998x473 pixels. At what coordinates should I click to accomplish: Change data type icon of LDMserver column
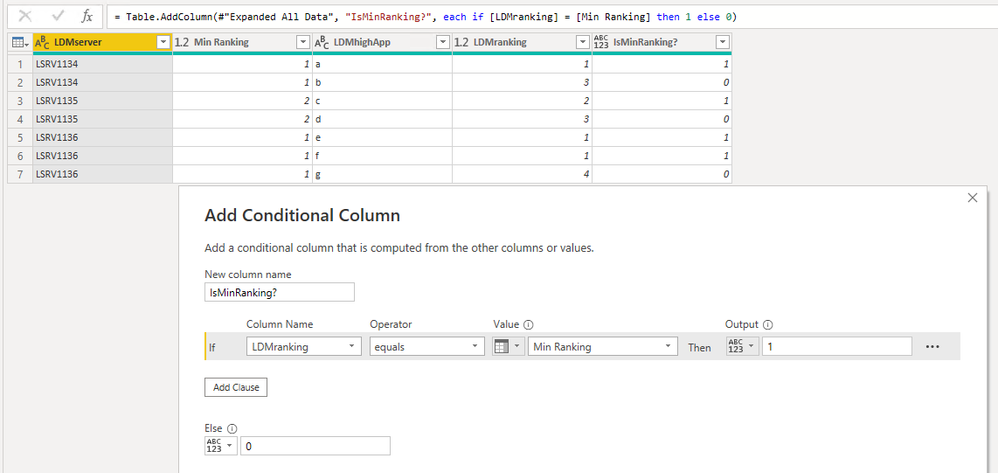[42, 43]
